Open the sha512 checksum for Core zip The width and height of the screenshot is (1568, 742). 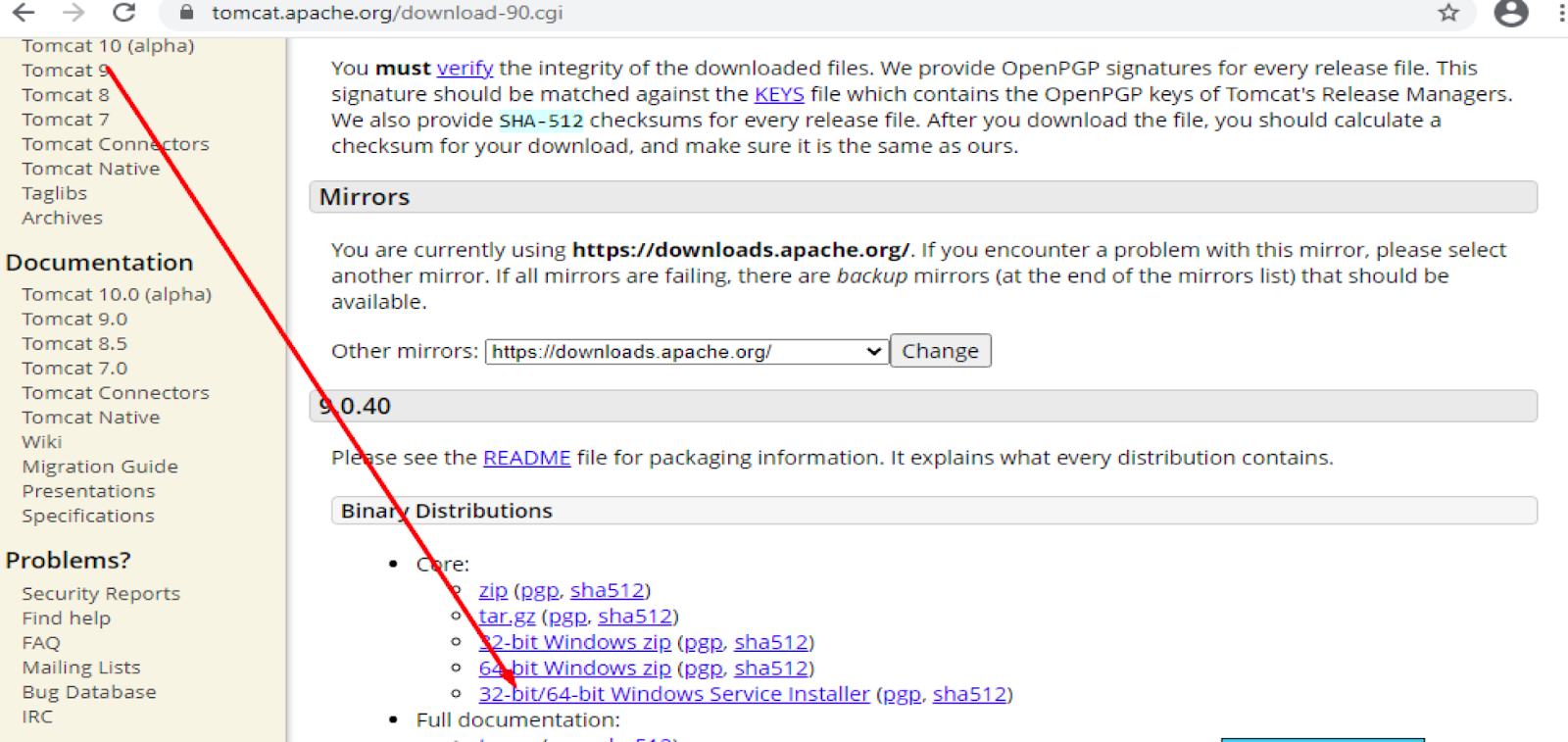[x=607, y=590]
